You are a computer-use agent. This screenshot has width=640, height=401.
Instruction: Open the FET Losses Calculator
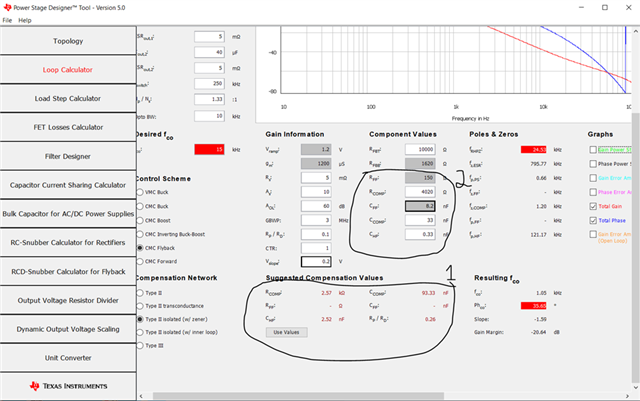(68, 127)
